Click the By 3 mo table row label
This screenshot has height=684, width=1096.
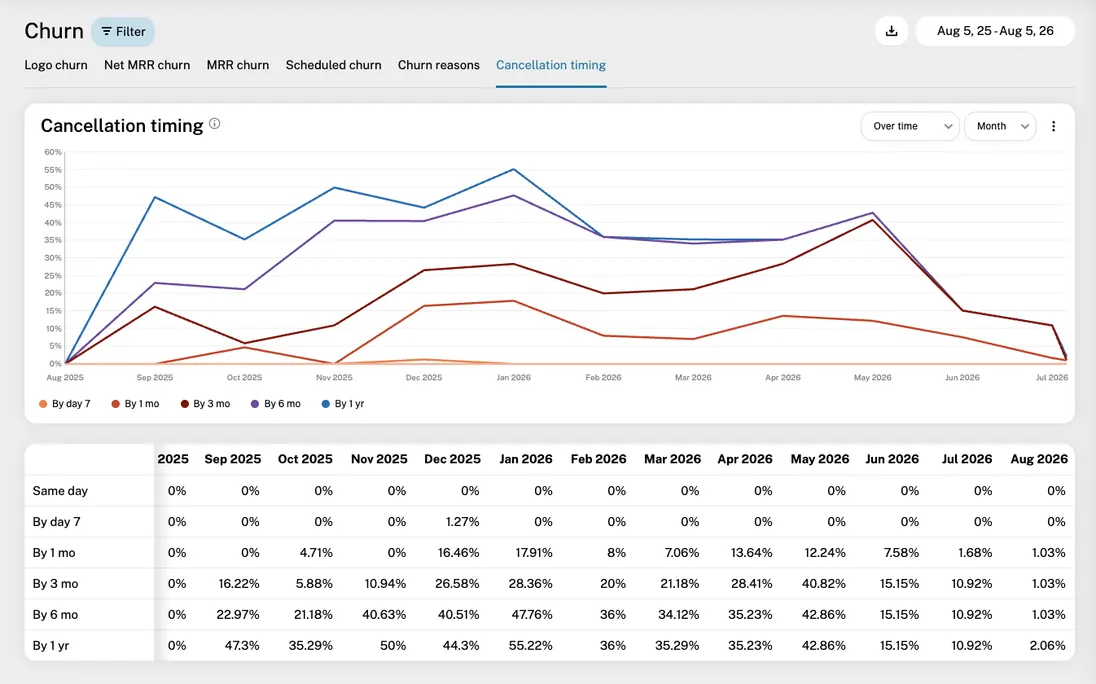pyautogui.click(x=55, y=583)
